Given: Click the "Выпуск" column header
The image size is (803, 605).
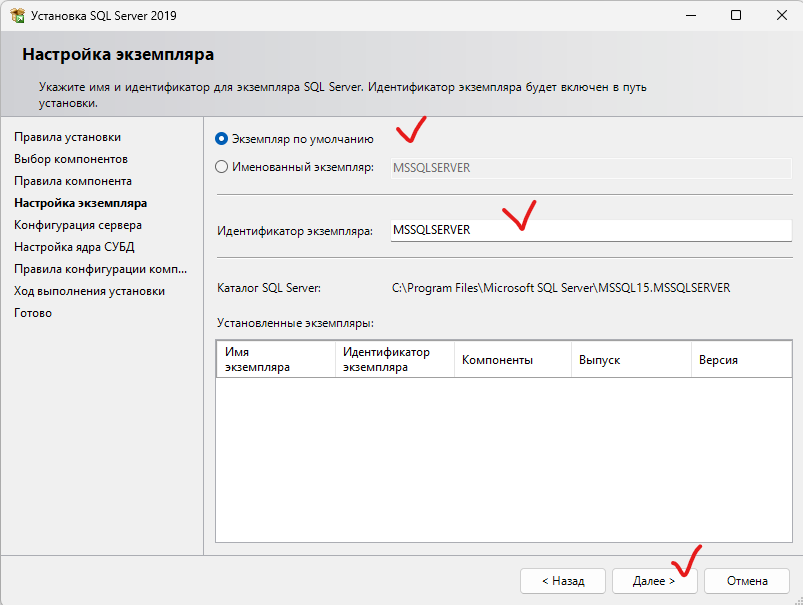Looking at the screenshot, I should 631,360.
